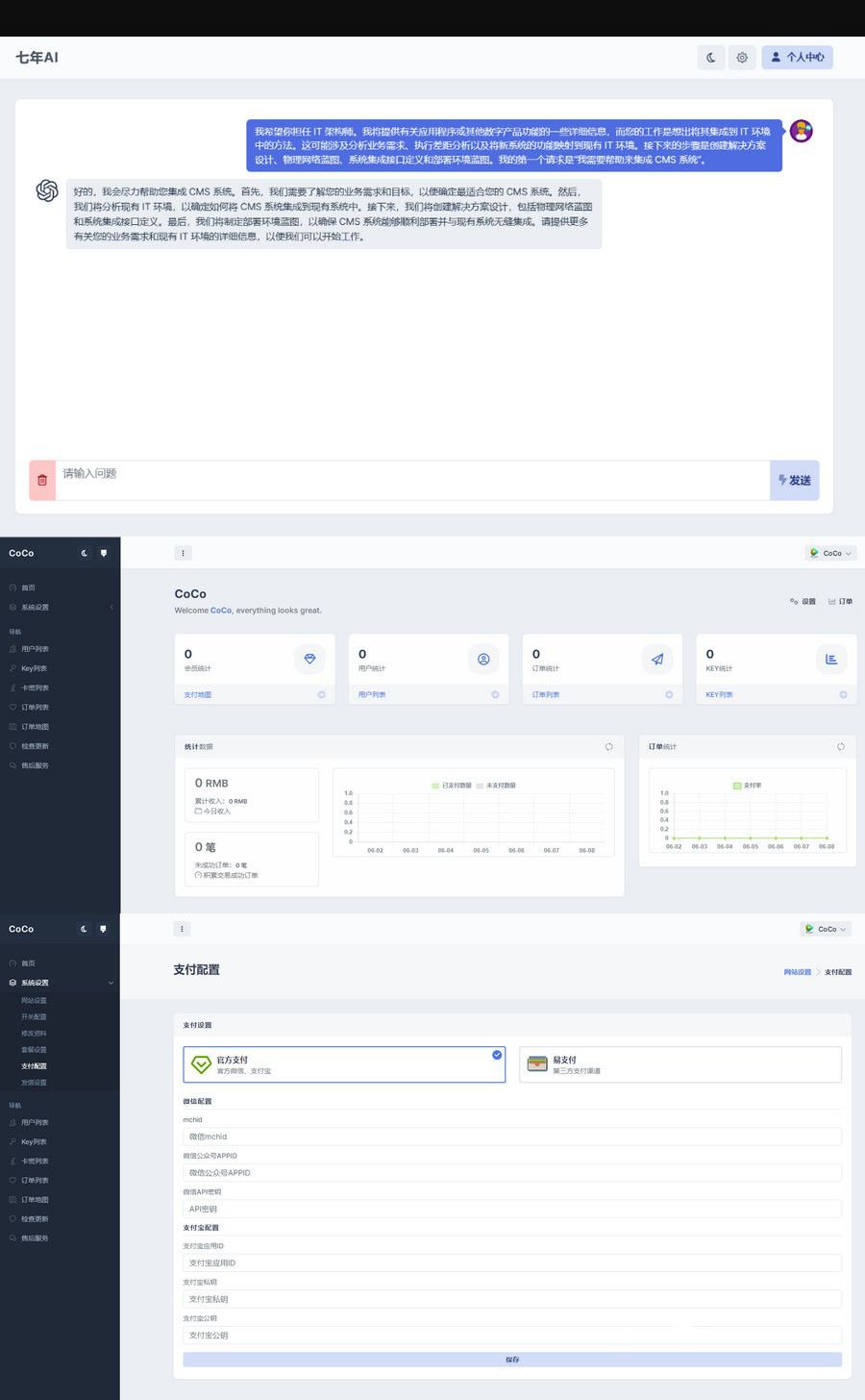Click the red trash icon beside the chat input
This screenshot has width=865, height=1400.
(x=42, y=480)
